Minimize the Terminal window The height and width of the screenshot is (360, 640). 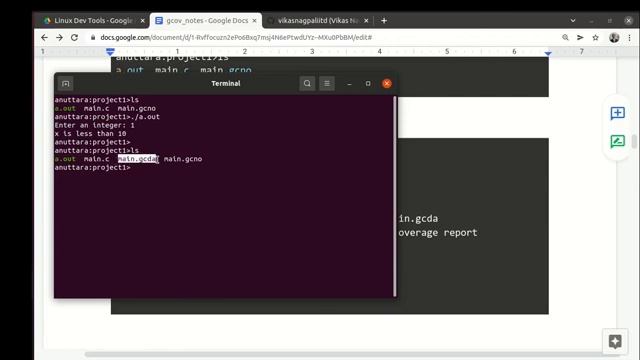click(x=349, y=84)
